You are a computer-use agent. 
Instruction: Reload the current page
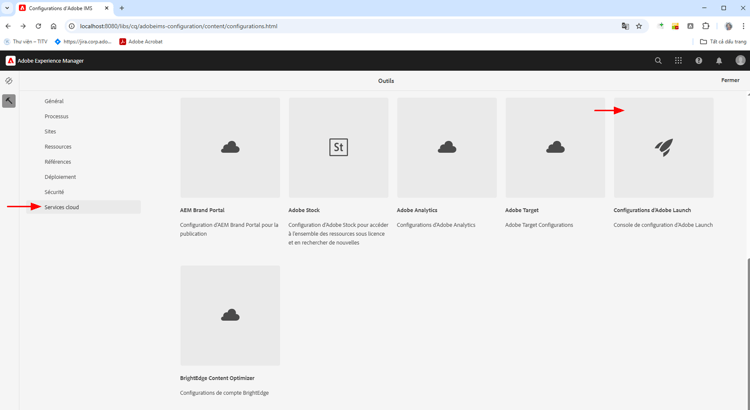click(x=38, y=26)
